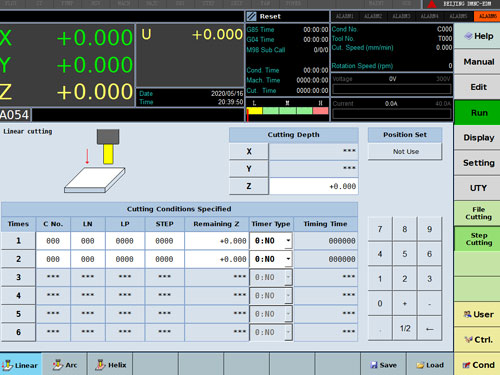Viewport: 500px width, 375px height.
Task: Click keypad digit 4
Action: click(x=380, y=254)
